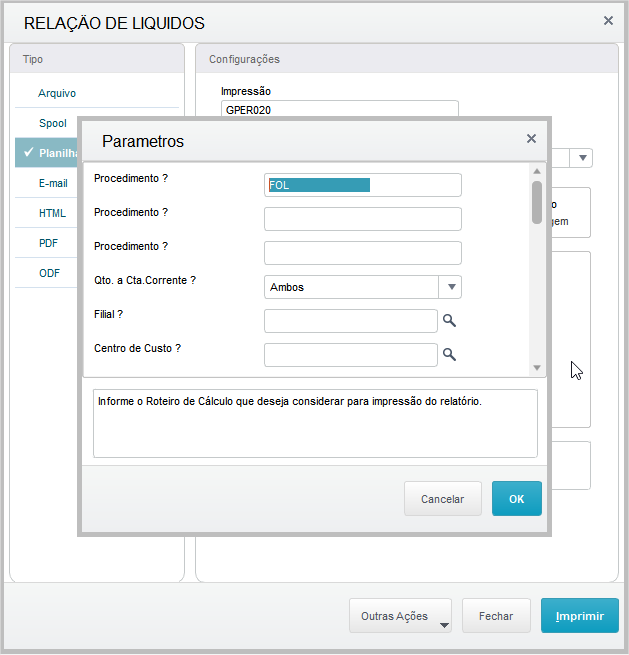Select the HTML output type
The height and width of the screenshot is (655, 629).
(x=47, y=213)
